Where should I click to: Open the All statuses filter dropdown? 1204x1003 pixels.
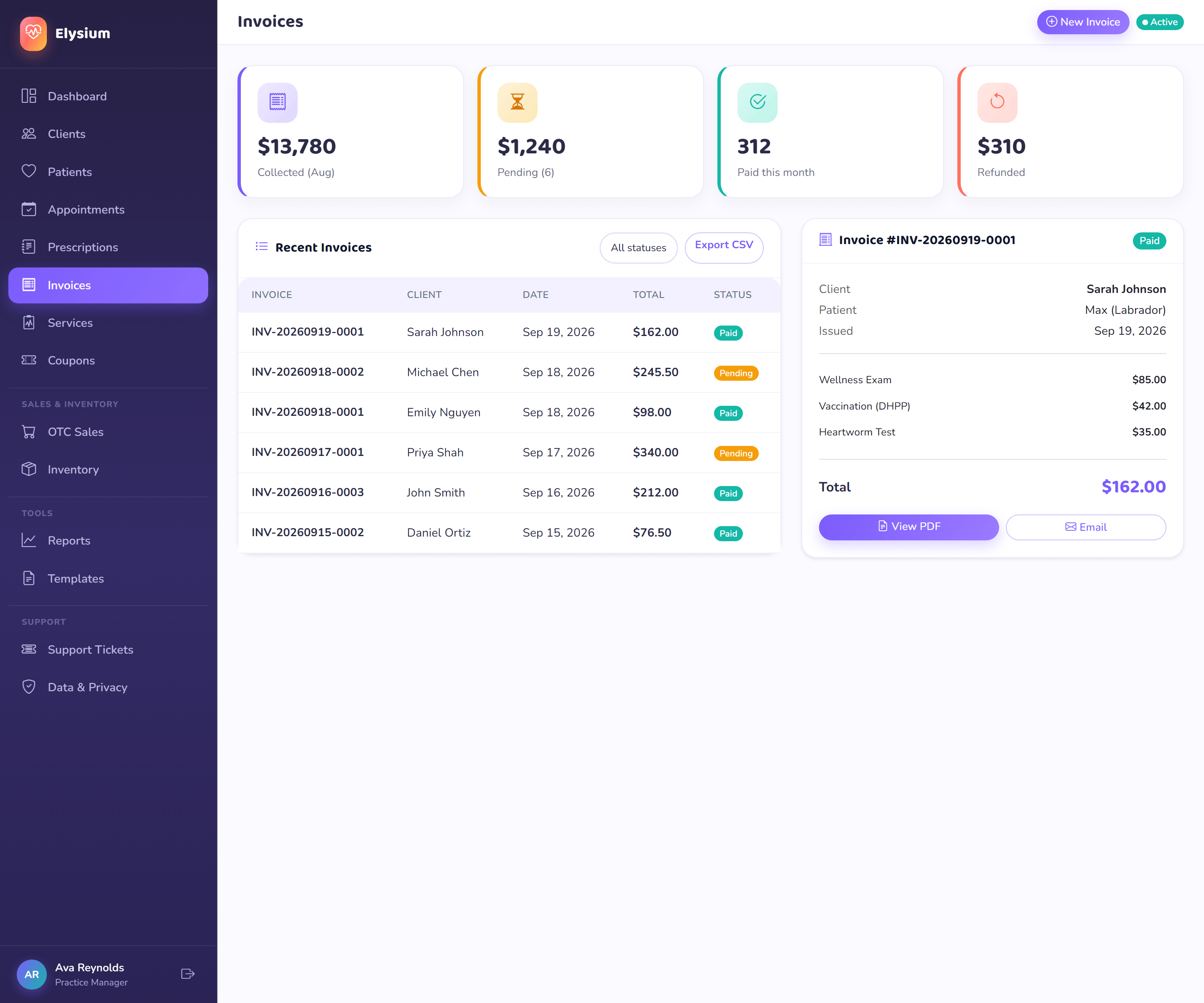[x=638, y=247]
